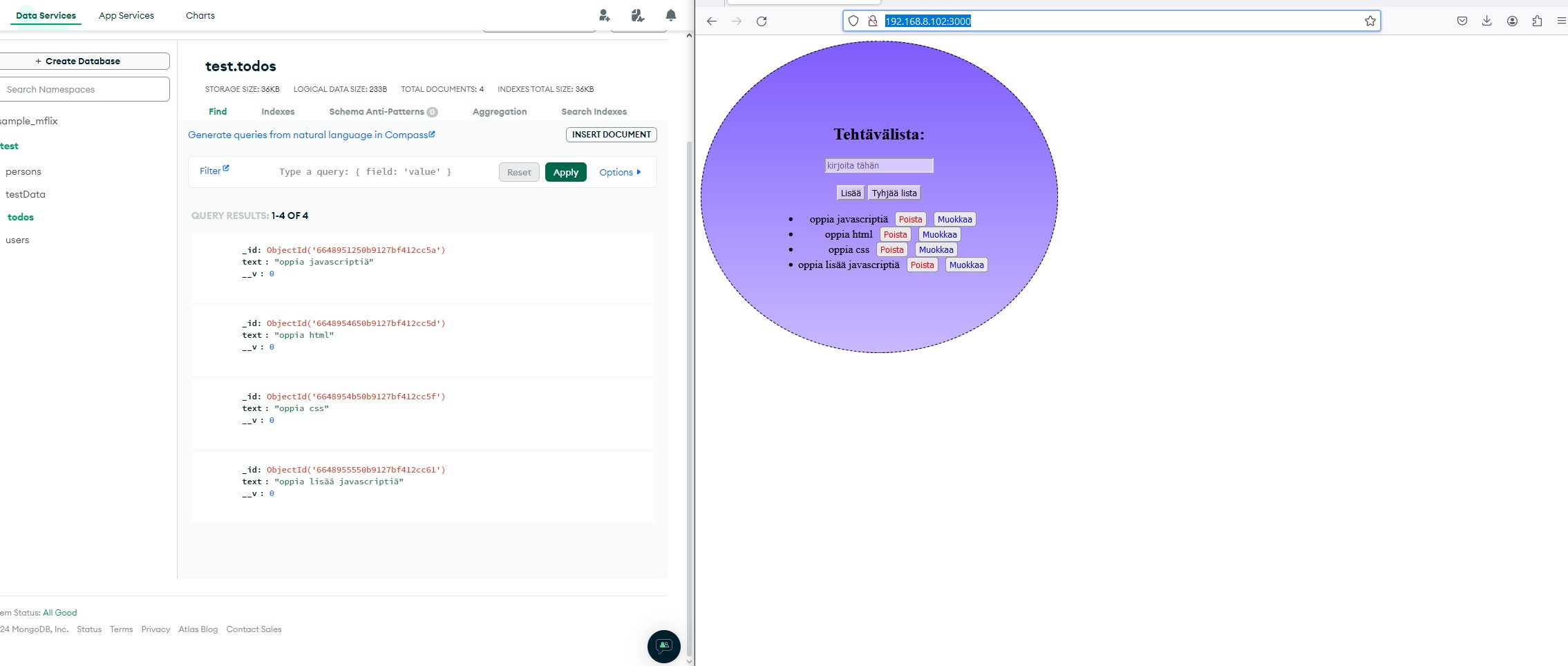The width and height of the screenshot is (1568, 666).
Task: Click the Atlas page vertical scrollbar
Action: pyautogui.click(x=688, y=345)
